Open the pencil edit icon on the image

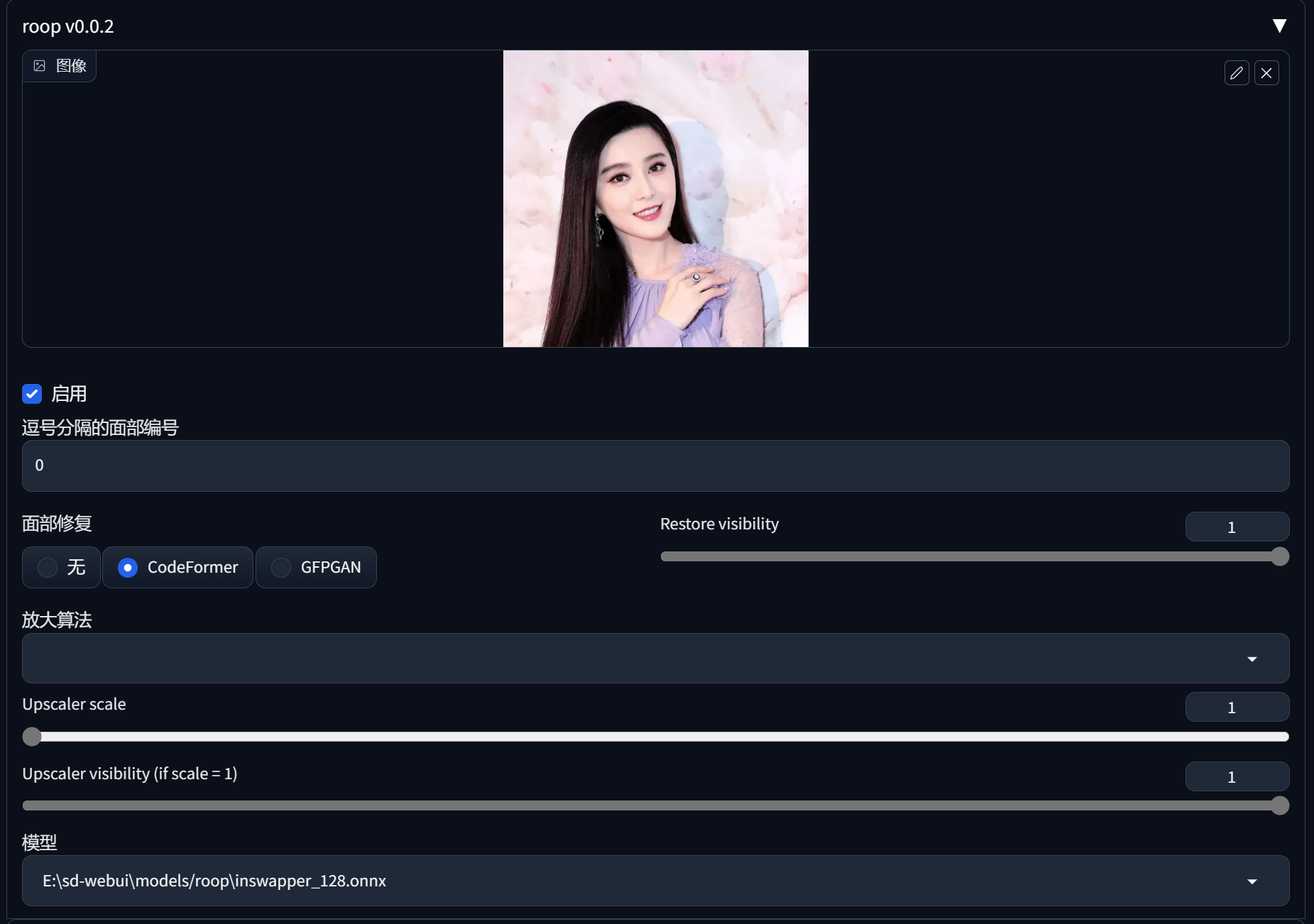click(x=1237, y=72)
